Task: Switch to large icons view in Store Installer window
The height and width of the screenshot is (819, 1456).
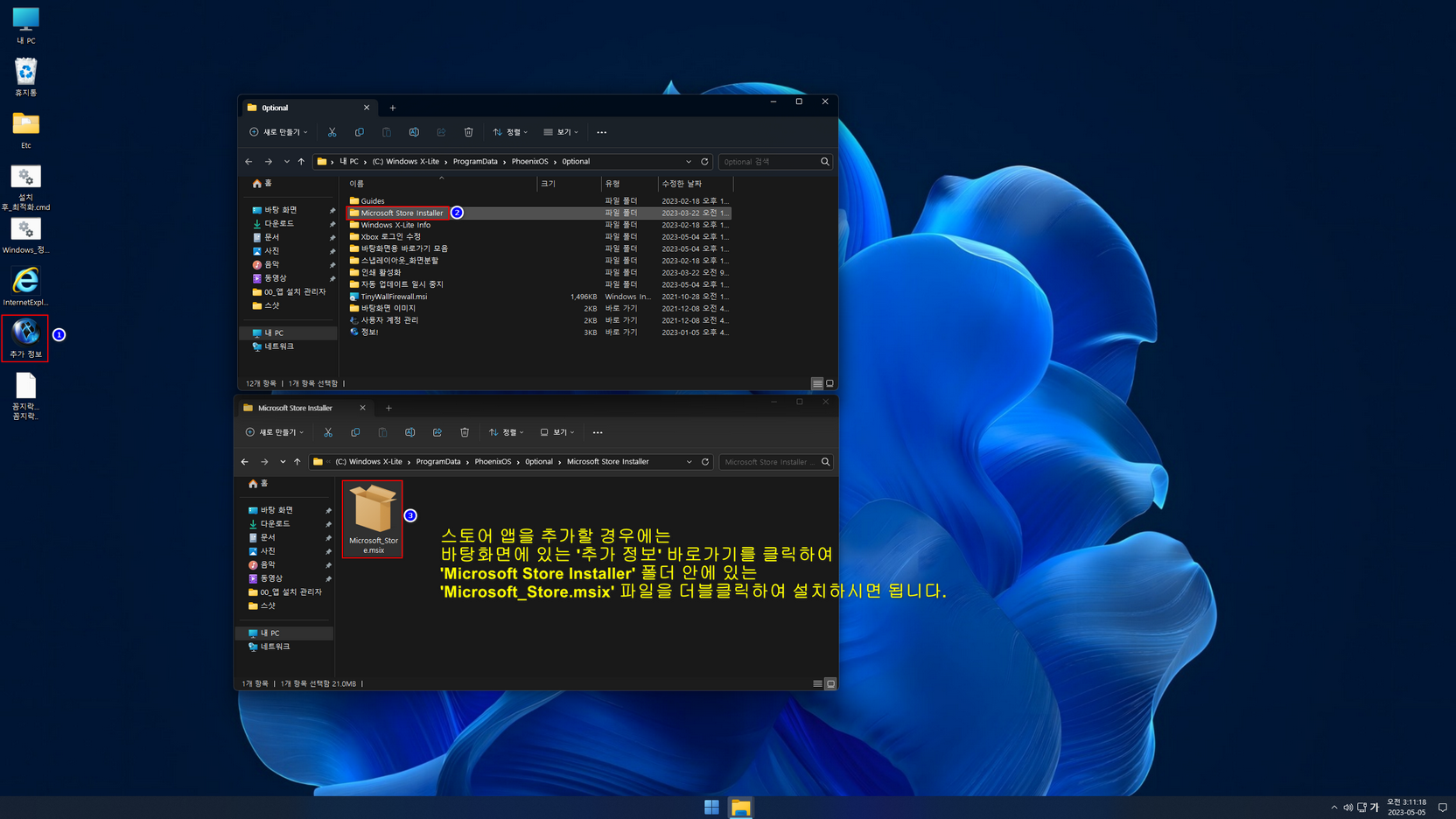Action: click(830, 683)
